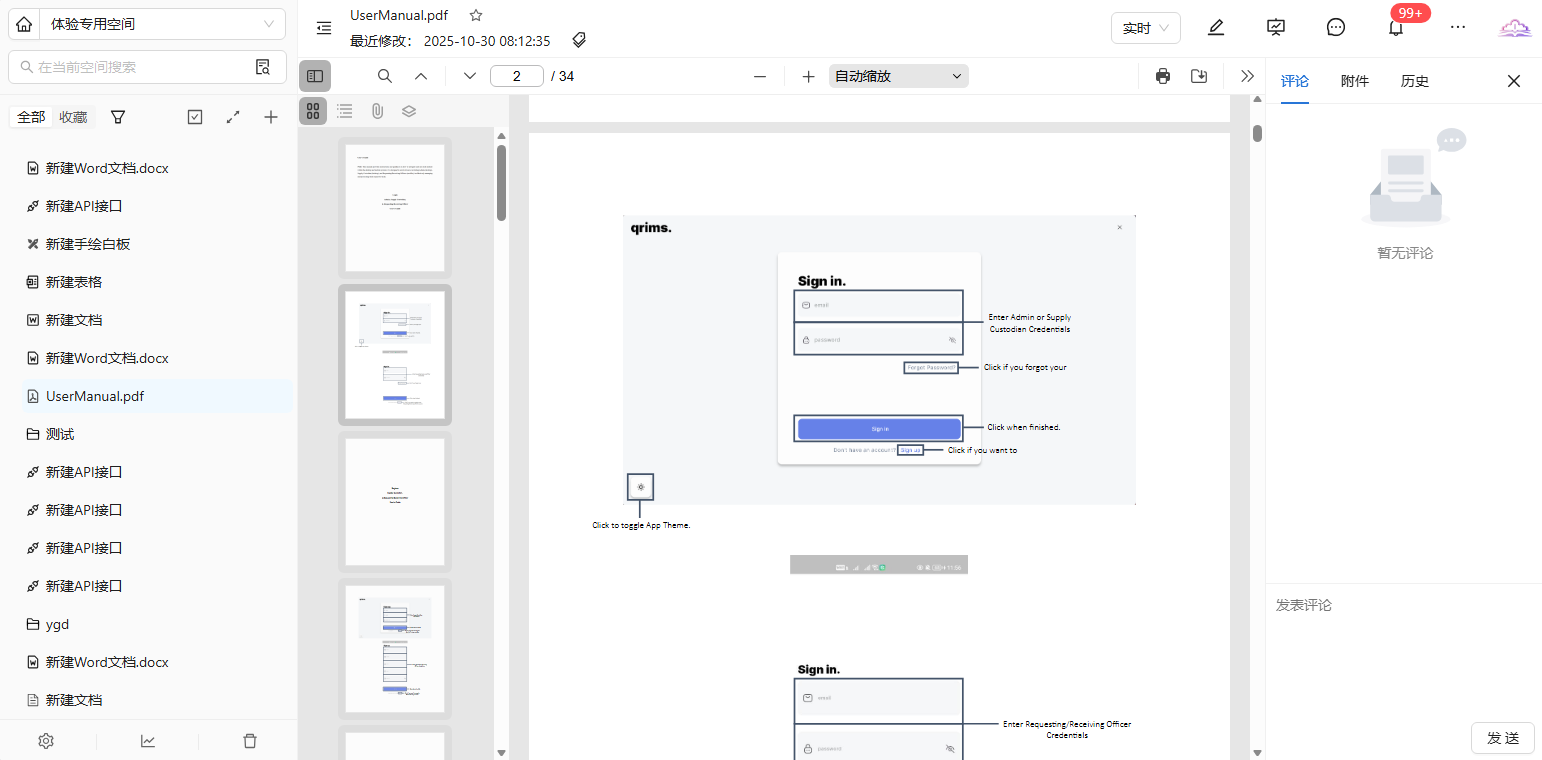Open sidebar settings gear icon
The width and height of the screenshot is (1542, 760).
coord(46,741)
